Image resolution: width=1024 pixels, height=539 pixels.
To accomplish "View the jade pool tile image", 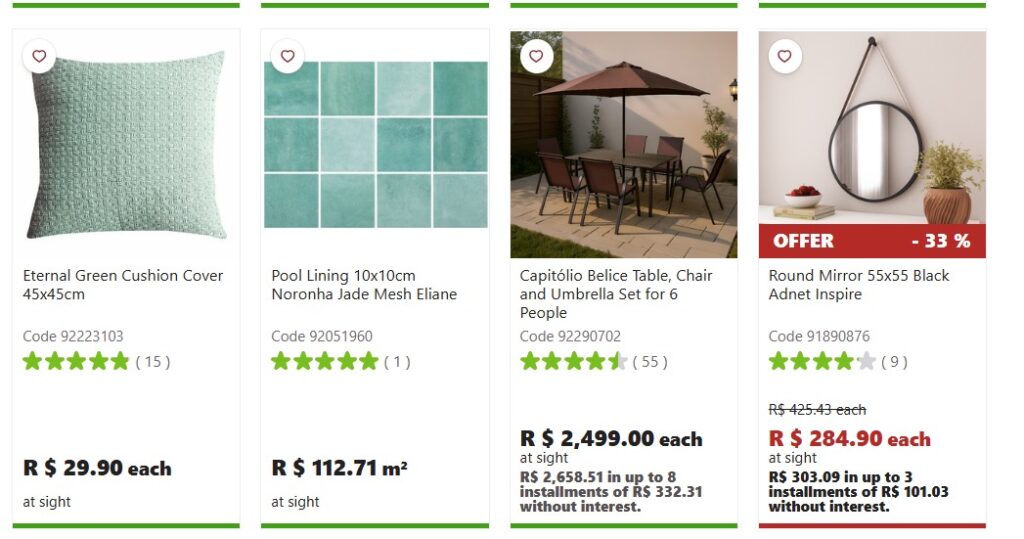I will pyautogui.click(x=375, y=145).
